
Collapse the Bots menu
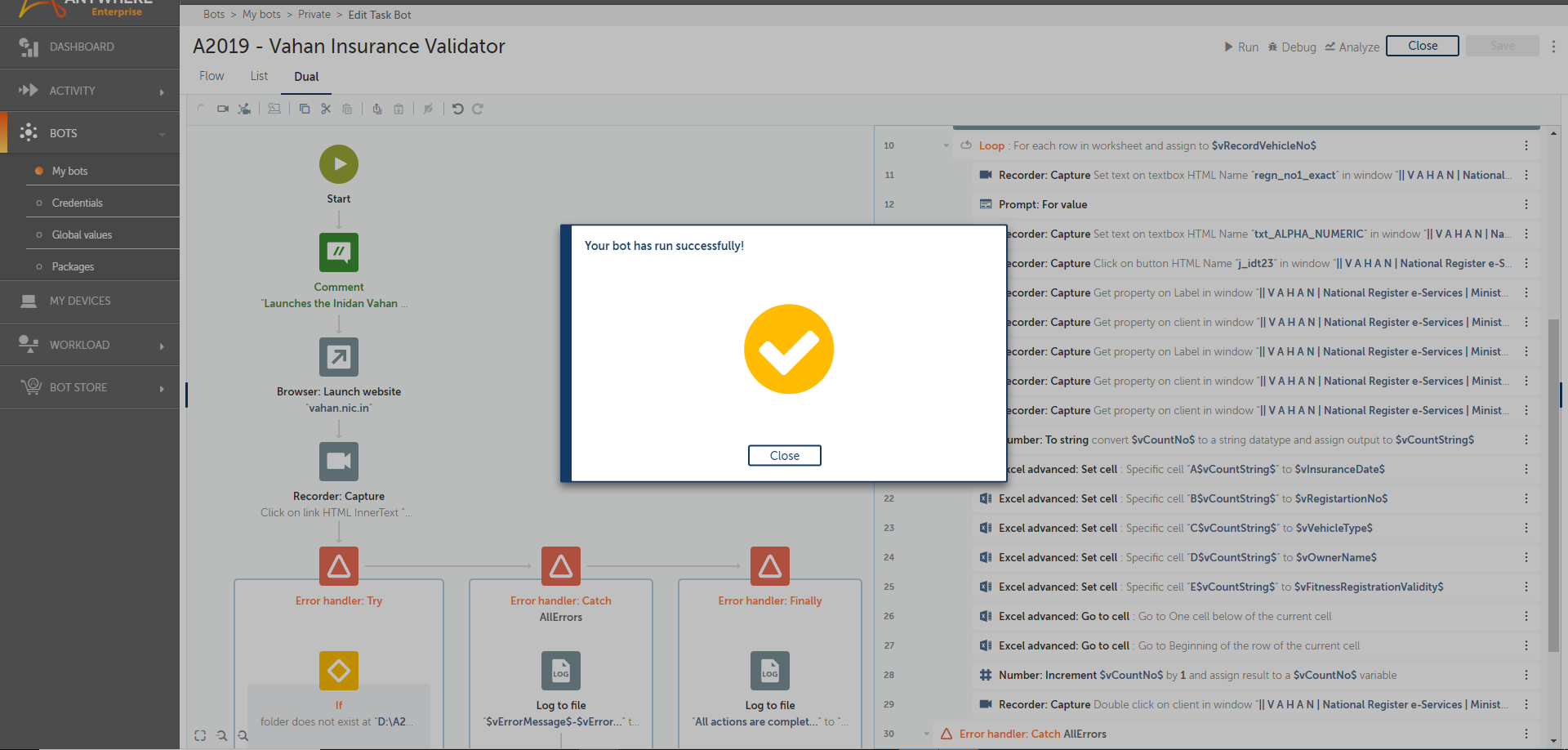(x=90, y=133)
